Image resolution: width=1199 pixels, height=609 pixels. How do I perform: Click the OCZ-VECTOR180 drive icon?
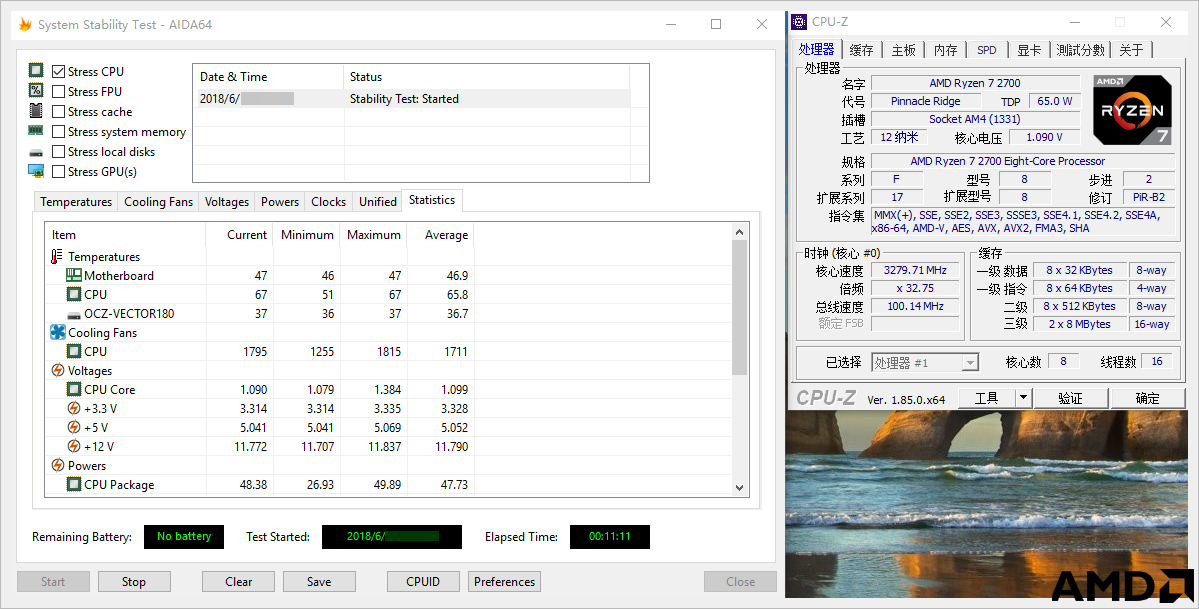click(x=73, y=314)
